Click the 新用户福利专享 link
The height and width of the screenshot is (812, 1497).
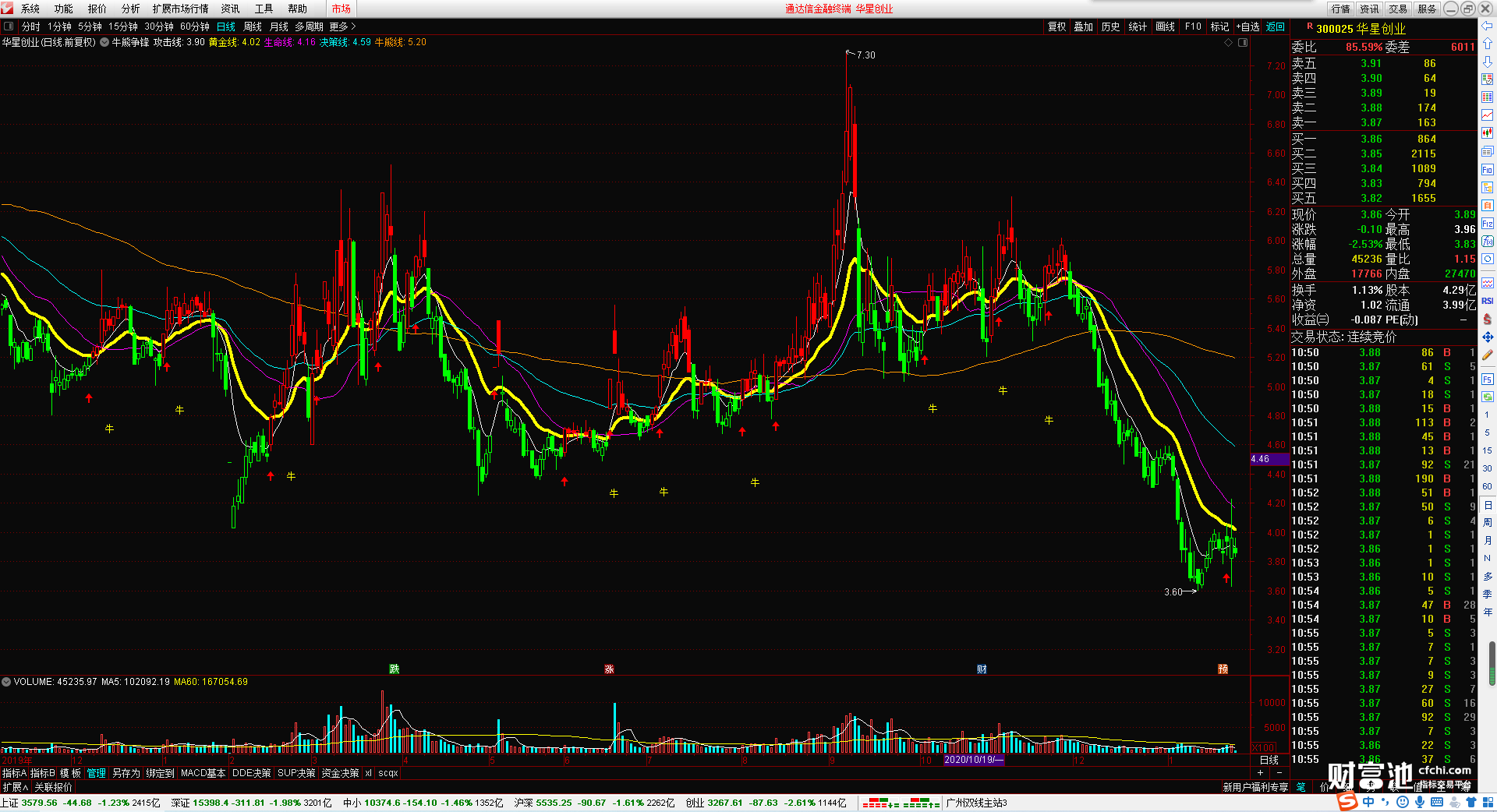point(1255,787)
